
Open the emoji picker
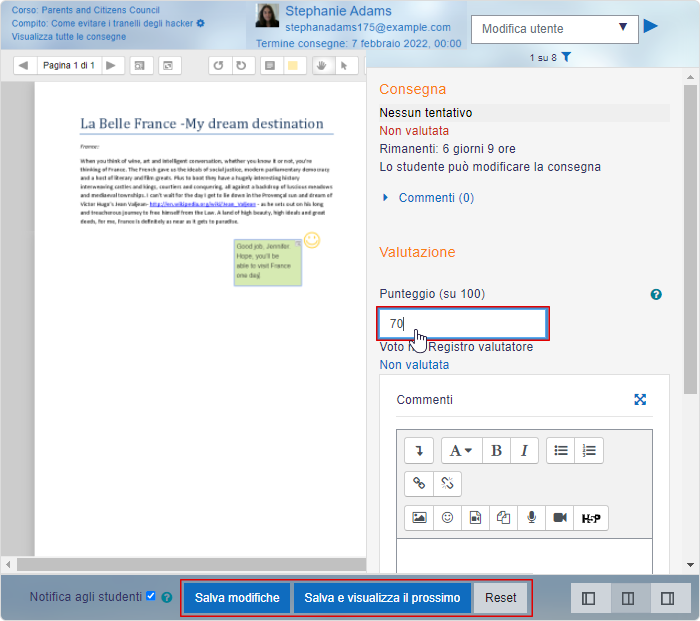[x=447, y=518]
